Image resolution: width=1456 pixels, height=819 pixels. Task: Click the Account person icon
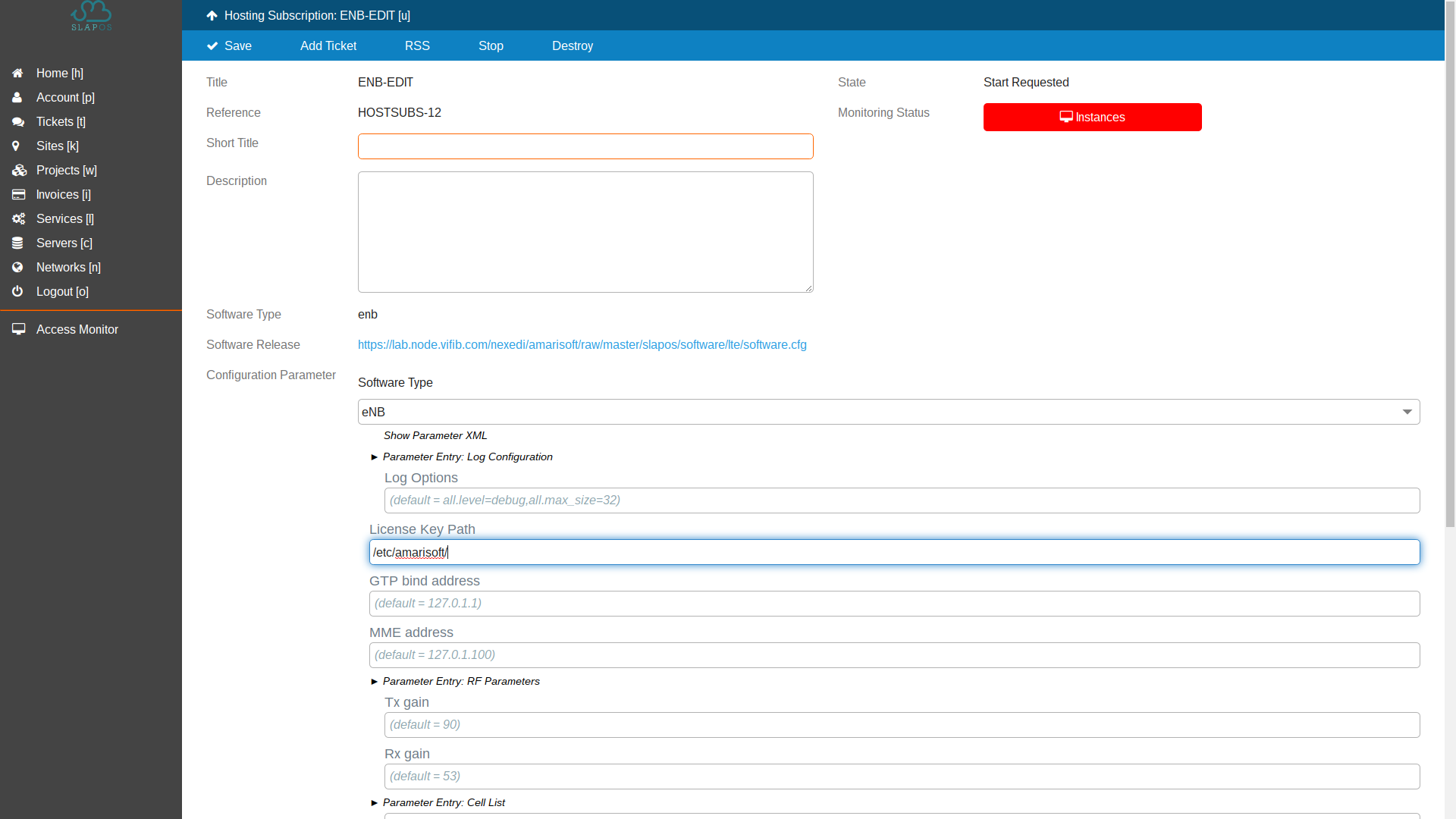[17, 98]
